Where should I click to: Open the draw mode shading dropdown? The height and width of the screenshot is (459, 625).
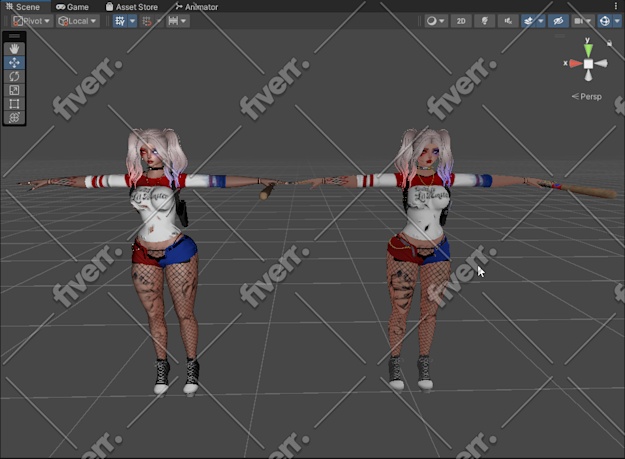[x=435, y=21]
